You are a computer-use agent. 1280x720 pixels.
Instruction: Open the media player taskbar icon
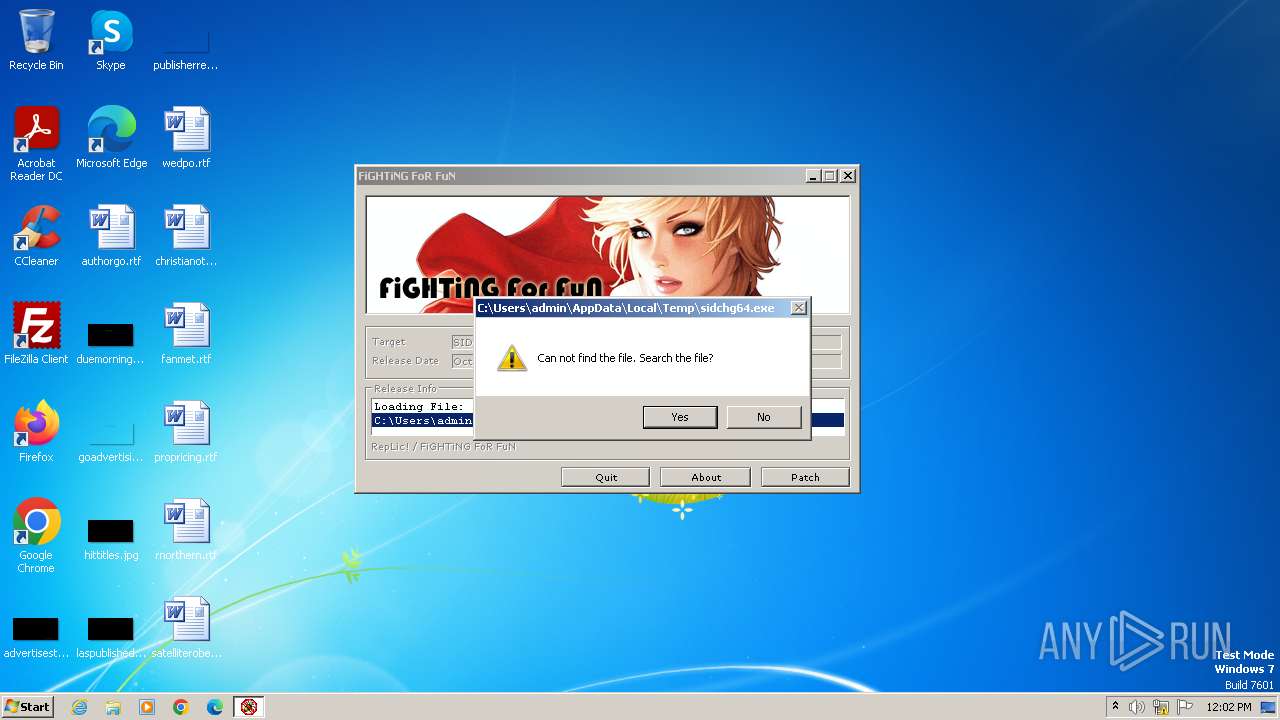coord(147,707)
